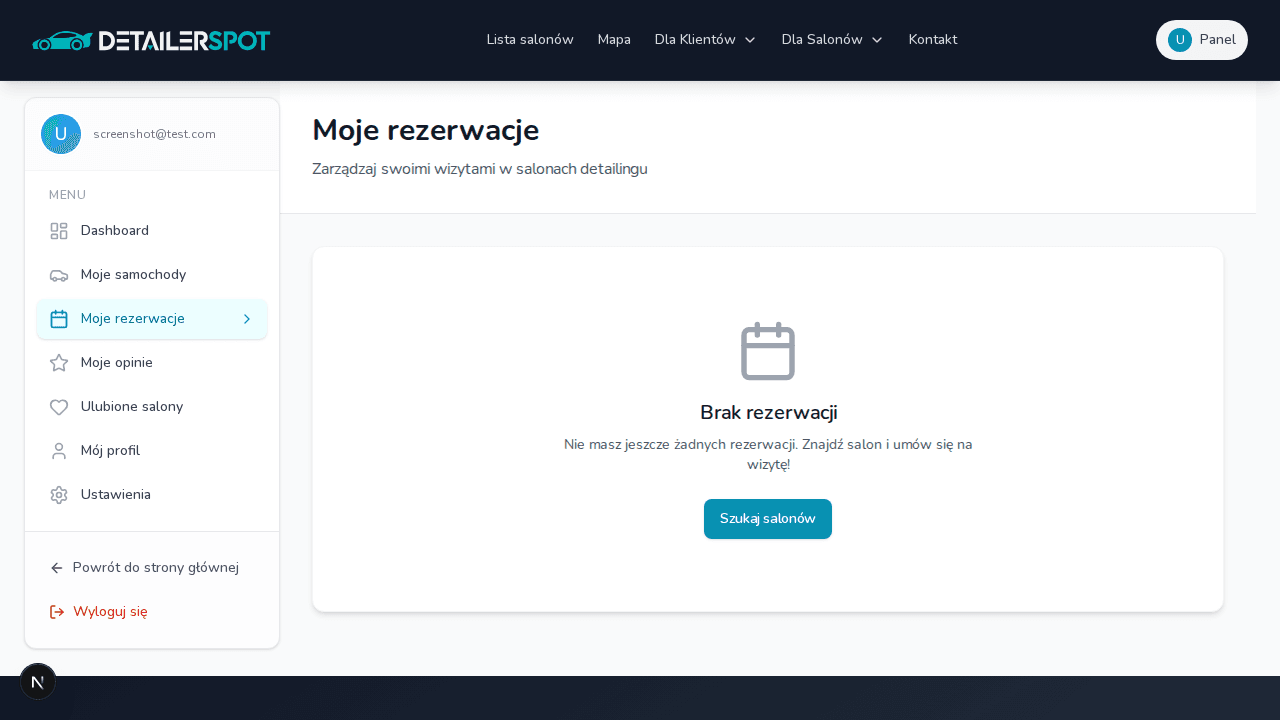
Task: Click the car icon next to Moje samochody
Action: pos(58,274)
